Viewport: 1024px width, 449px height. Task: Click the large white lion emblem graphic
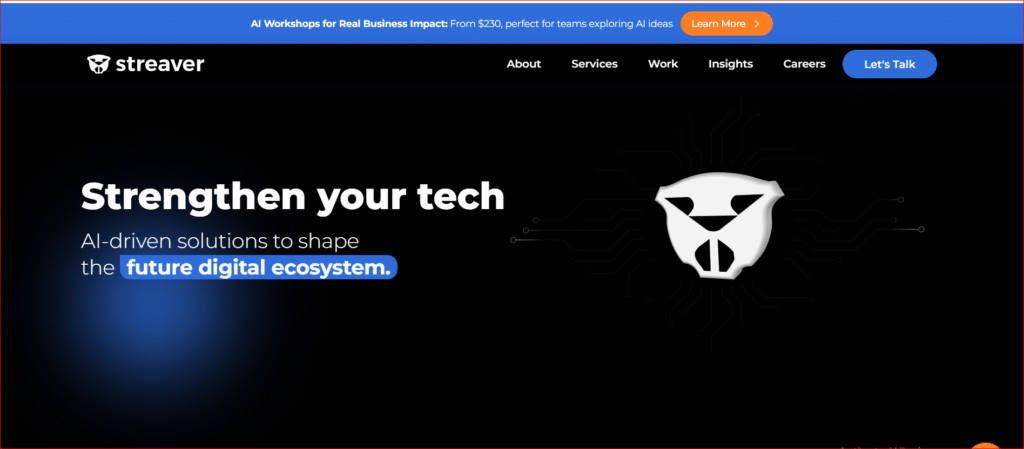pos(718,226)
